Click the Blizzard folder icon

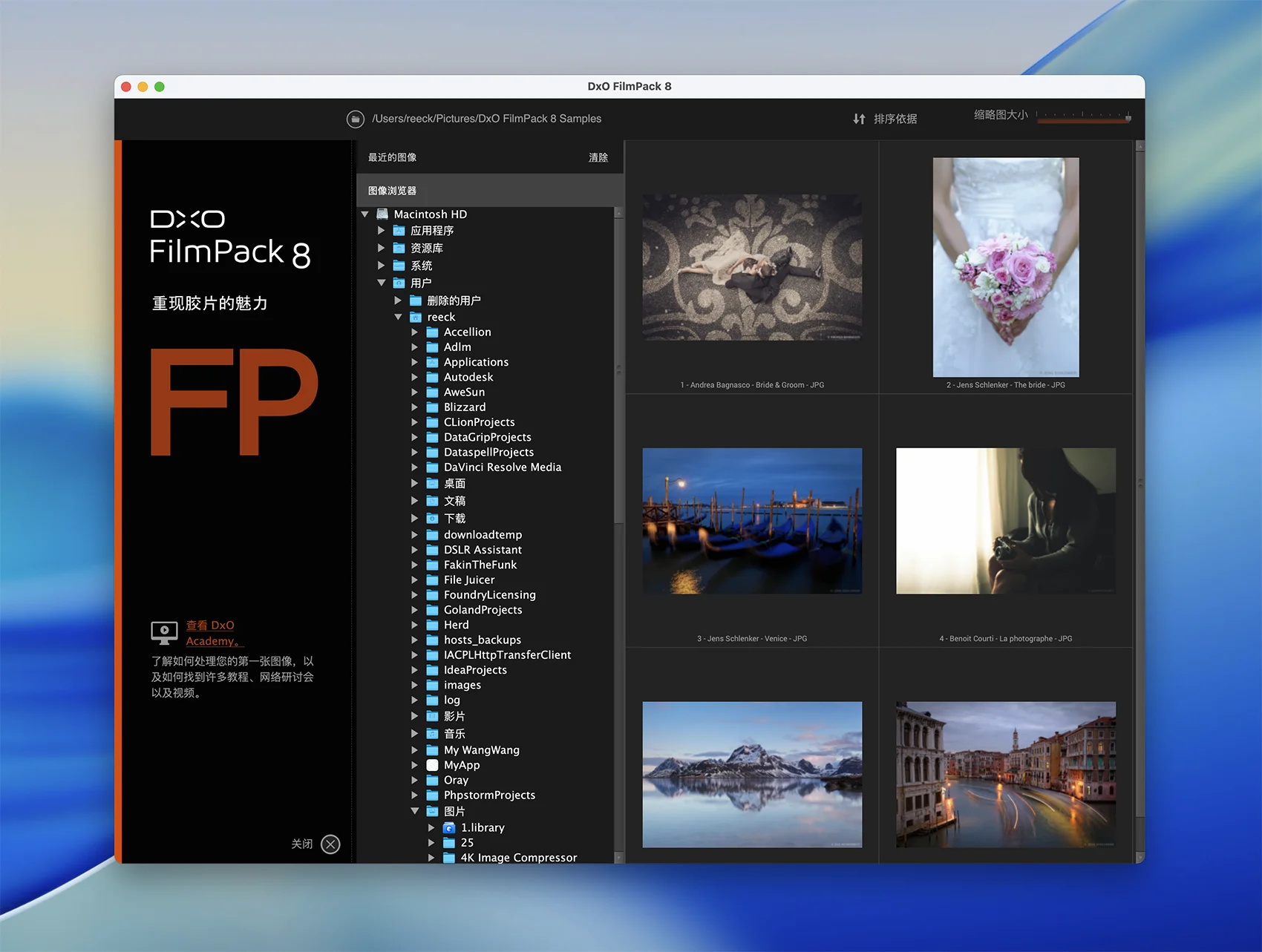pos(433,407)
